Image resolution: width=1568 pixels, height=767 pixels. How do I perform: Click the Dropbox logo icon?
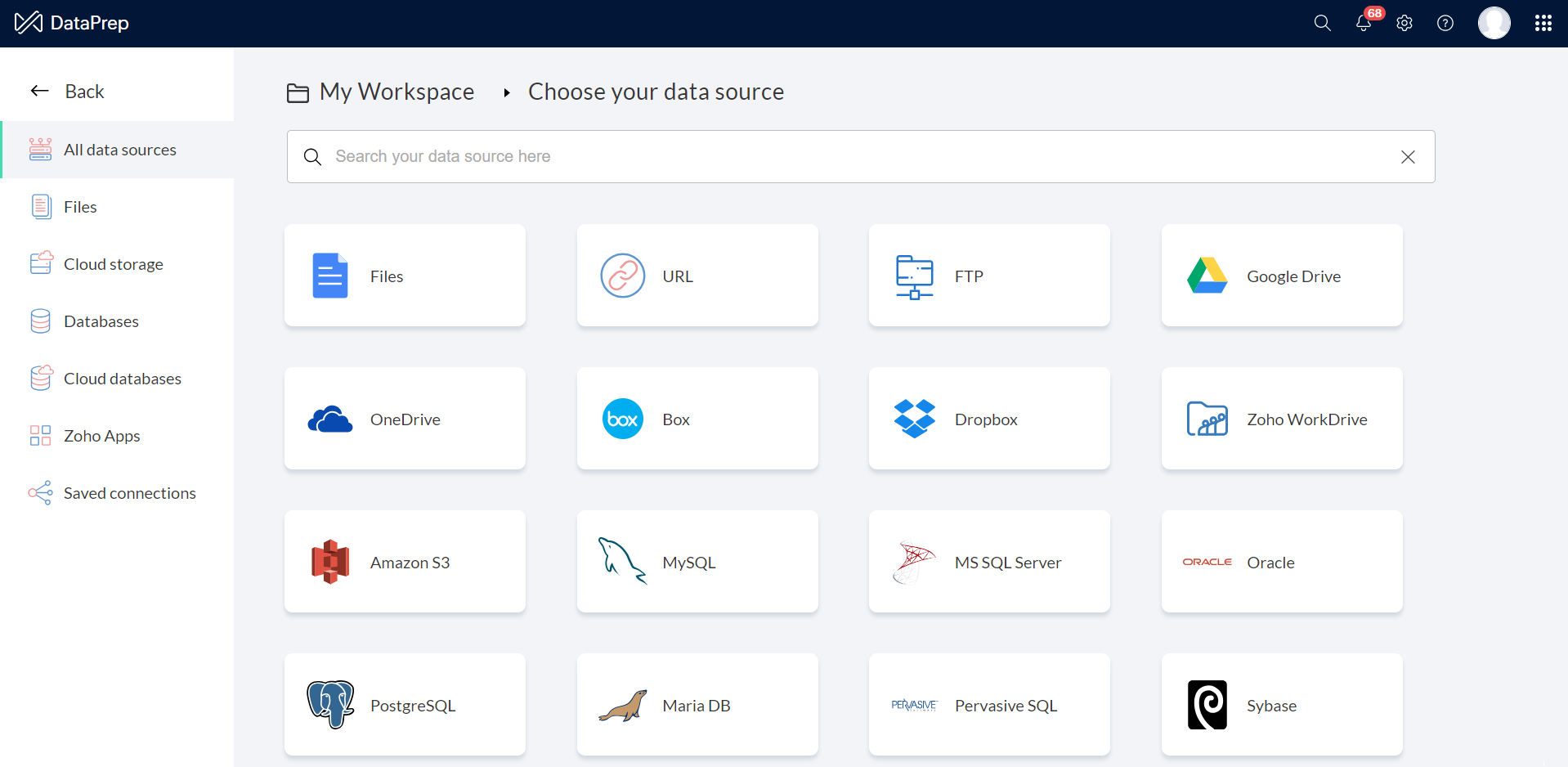coord(915,419)
